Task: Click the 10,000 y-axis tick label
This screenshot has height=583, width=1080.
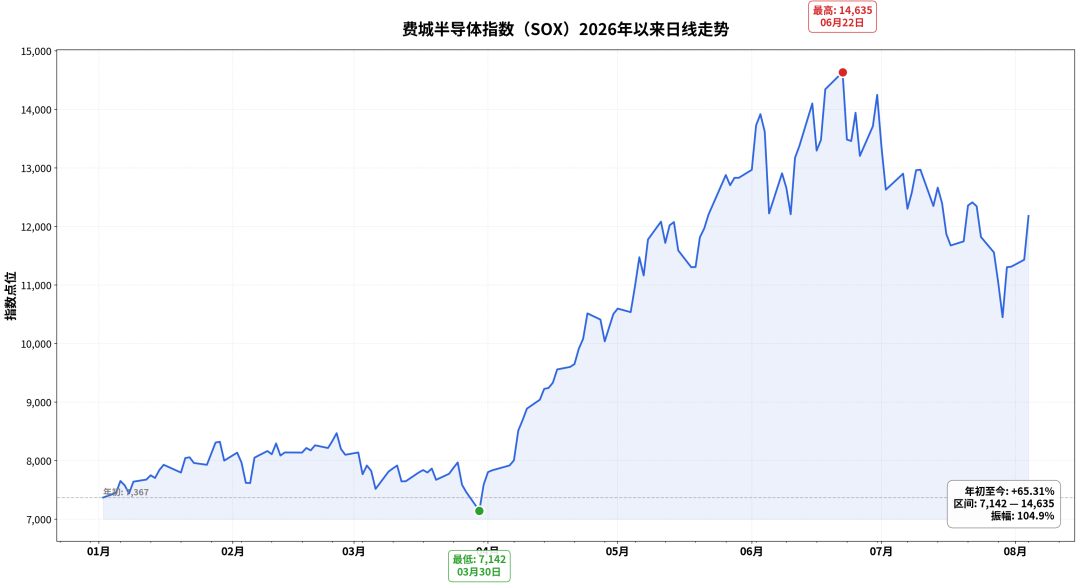Action: point(37,345)
